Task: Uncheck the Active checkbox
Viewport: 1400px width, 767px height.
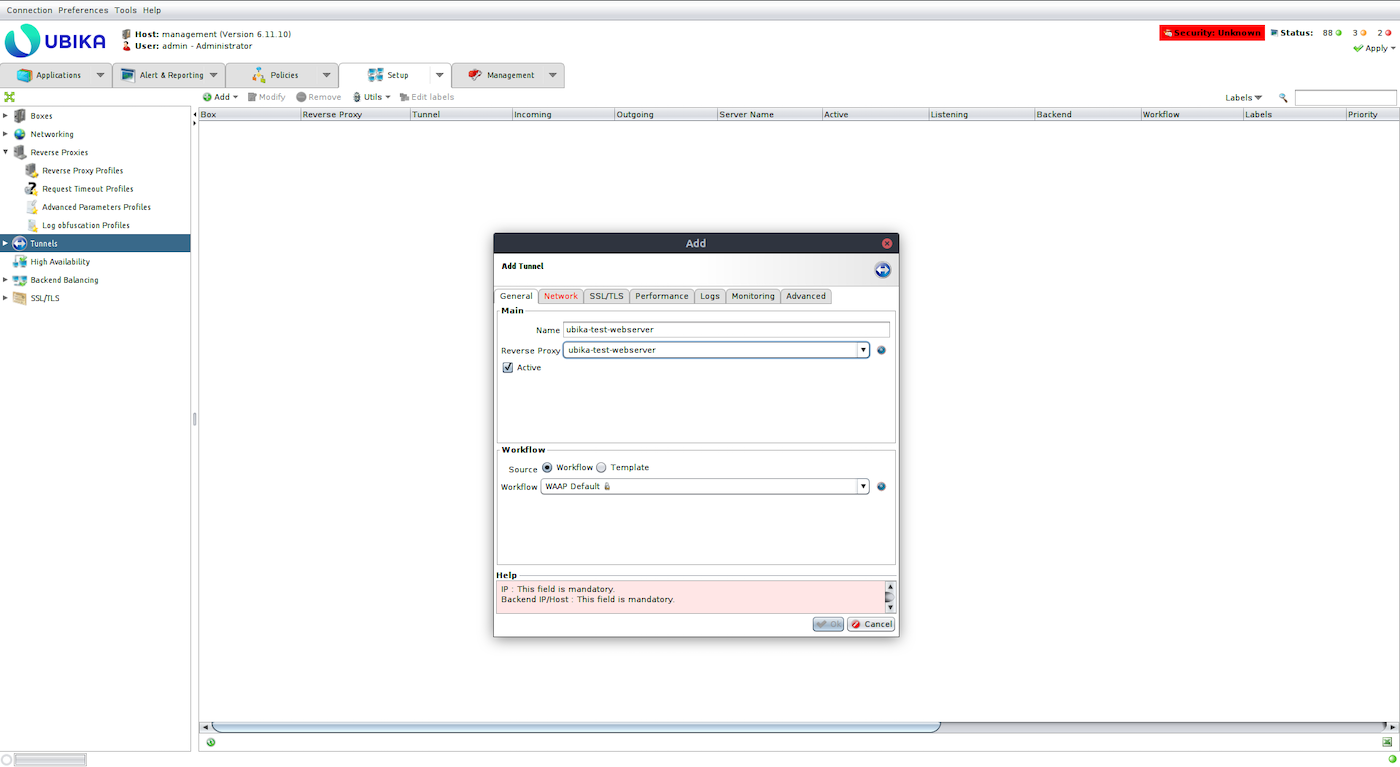Action: coord(508,368)
